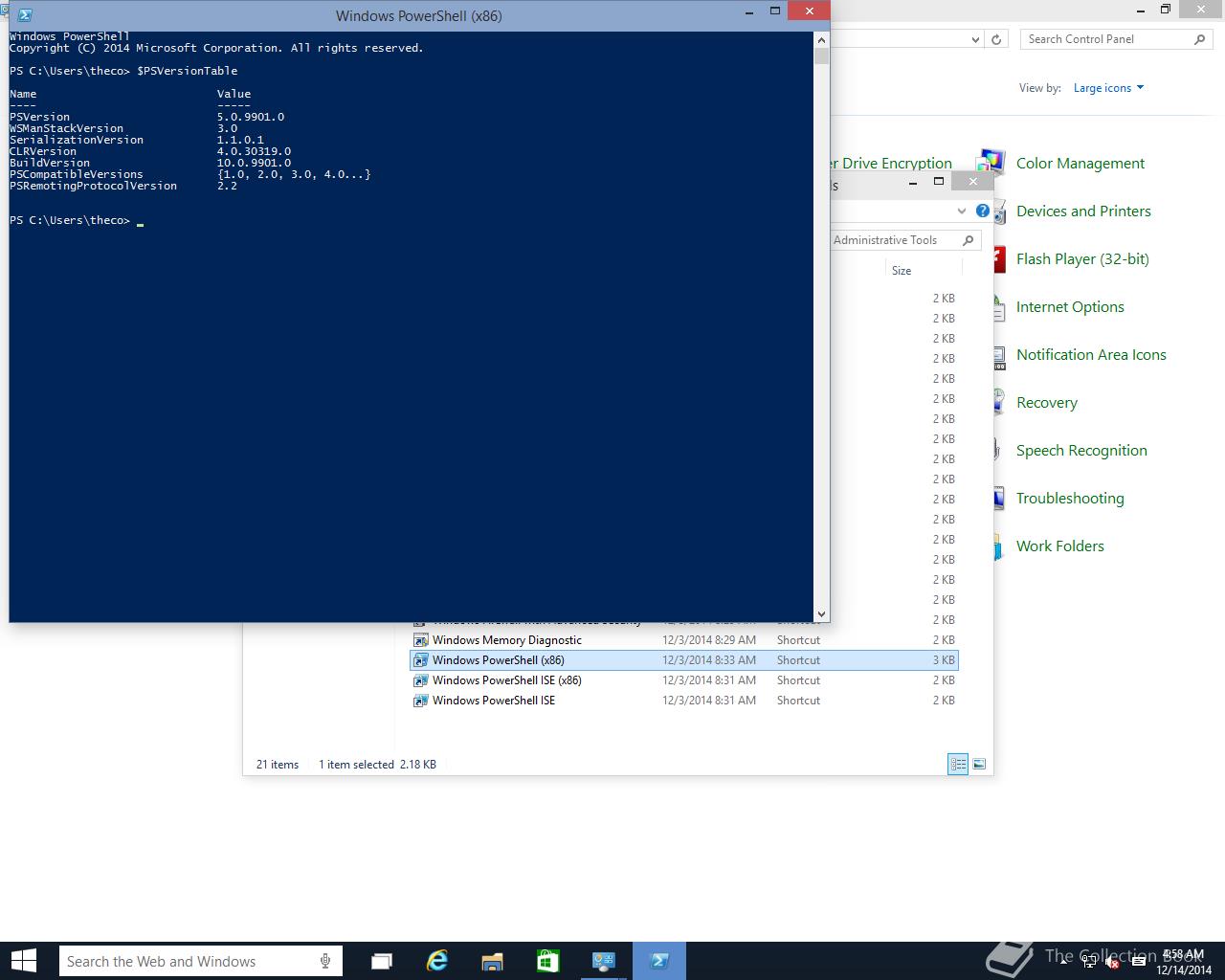Open the PowerShell window system menu icon
1225x980 pixels.
pyautogui.click(x=25, y=15)
